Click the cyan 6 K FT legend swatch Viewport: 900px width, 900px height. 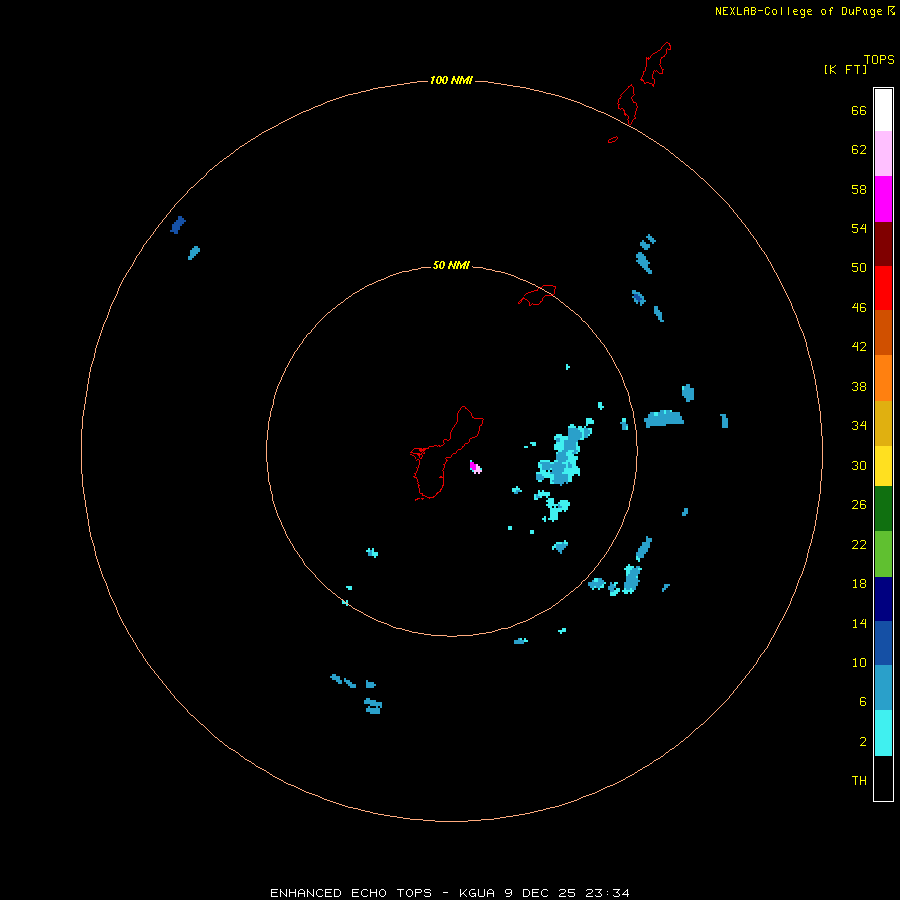pos(883,733)
